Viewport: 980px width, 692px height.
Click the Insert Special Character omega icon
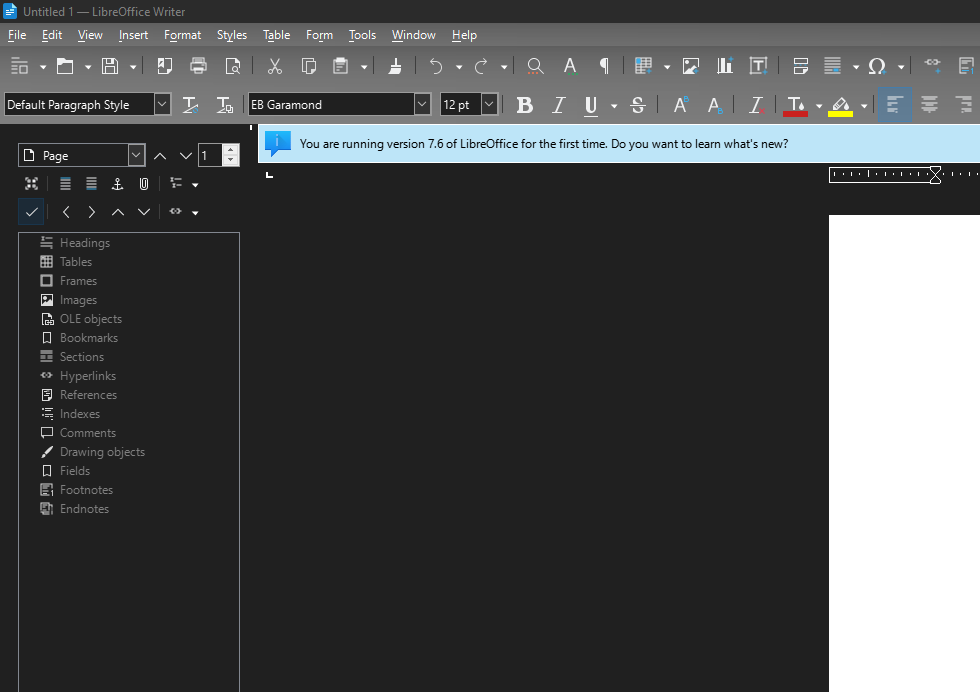pos(878,66)
